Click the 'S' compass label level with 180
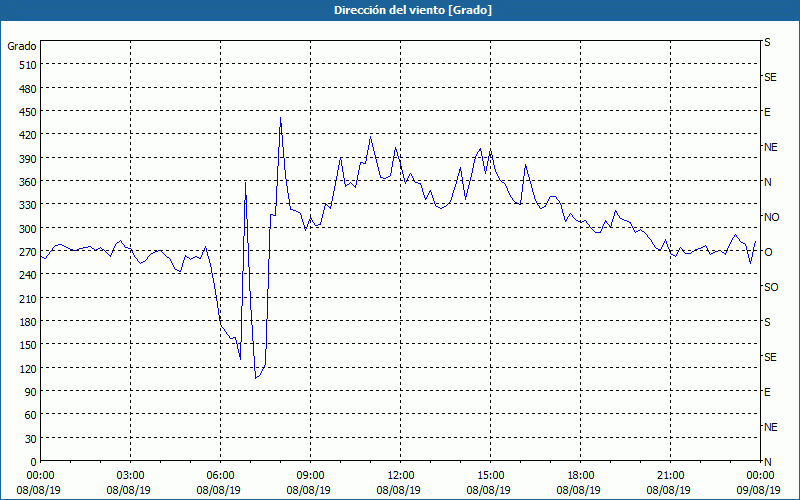Screen dimensions: 800x500 pyautogui.click(x=767, y=322)
